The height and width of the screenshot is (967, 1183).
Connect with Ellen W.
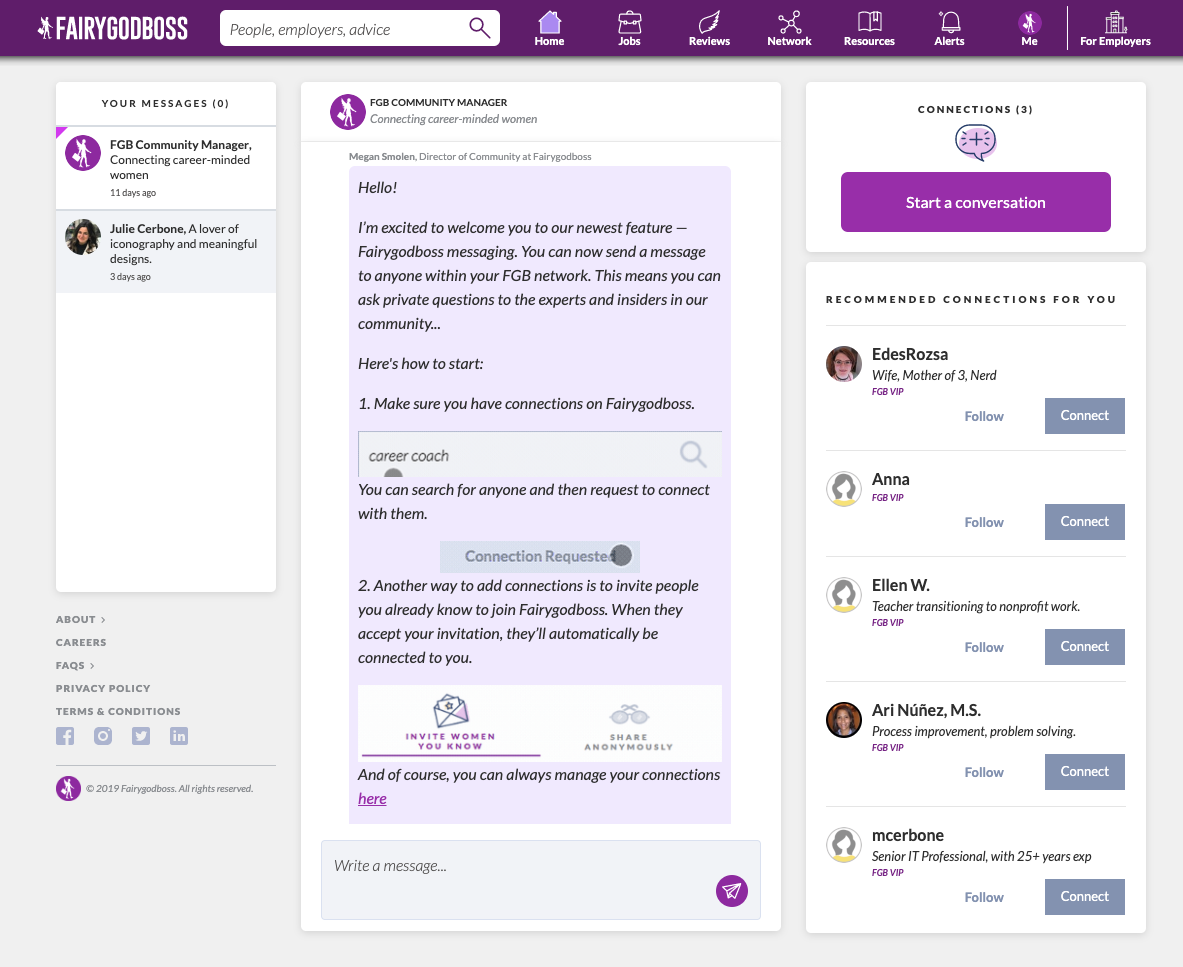[1084, 647]
